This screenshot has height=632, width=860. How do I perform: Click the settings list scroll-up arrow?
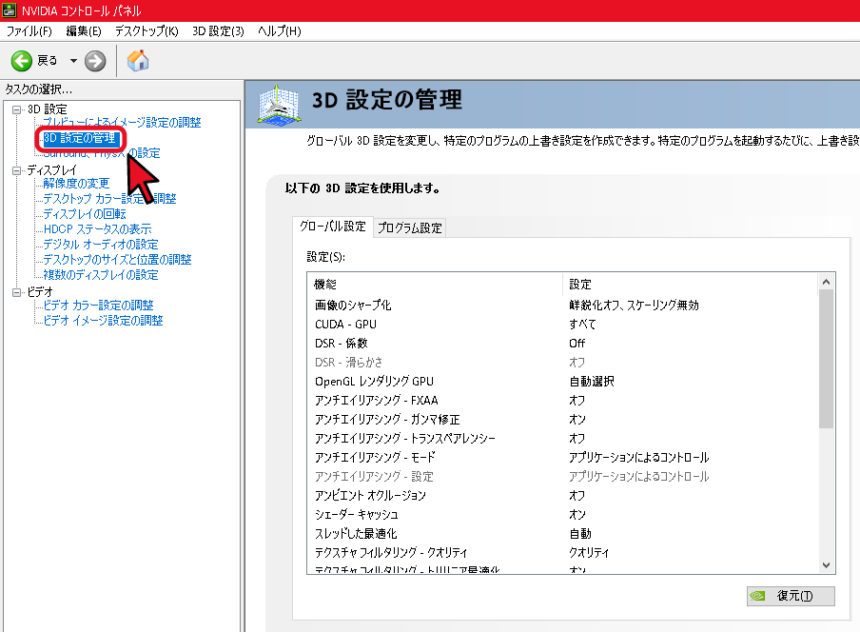(x=826, y=282)
